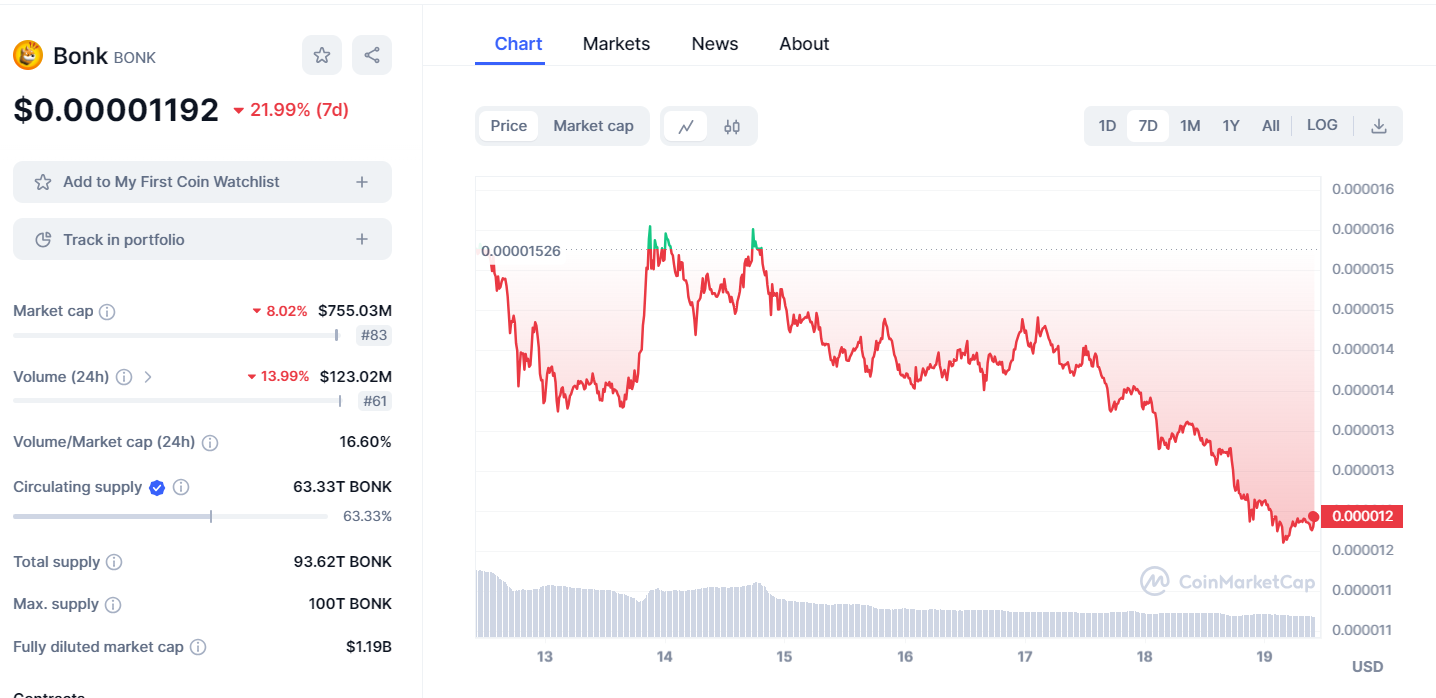The image size is (1436, 698).
Task: Open the Chart tab
Action: click(519, 44)
